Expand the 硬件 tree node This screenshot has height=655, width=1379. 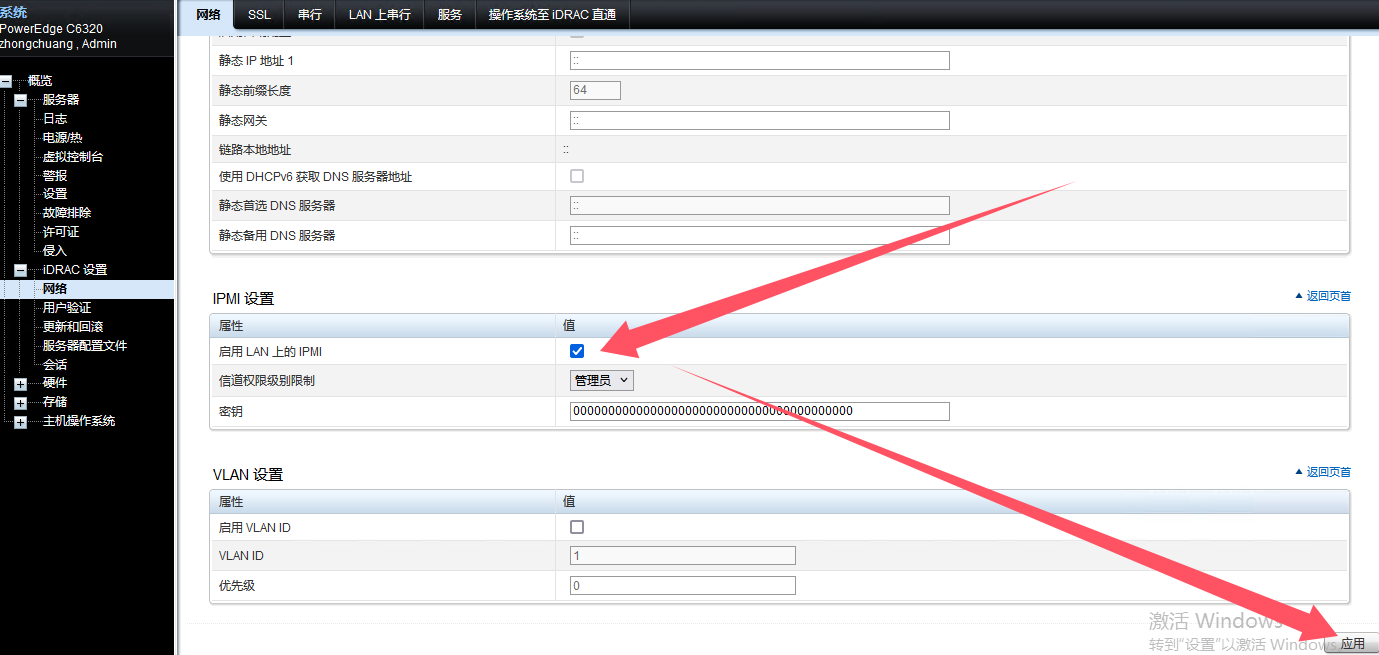tap(20, 384)
